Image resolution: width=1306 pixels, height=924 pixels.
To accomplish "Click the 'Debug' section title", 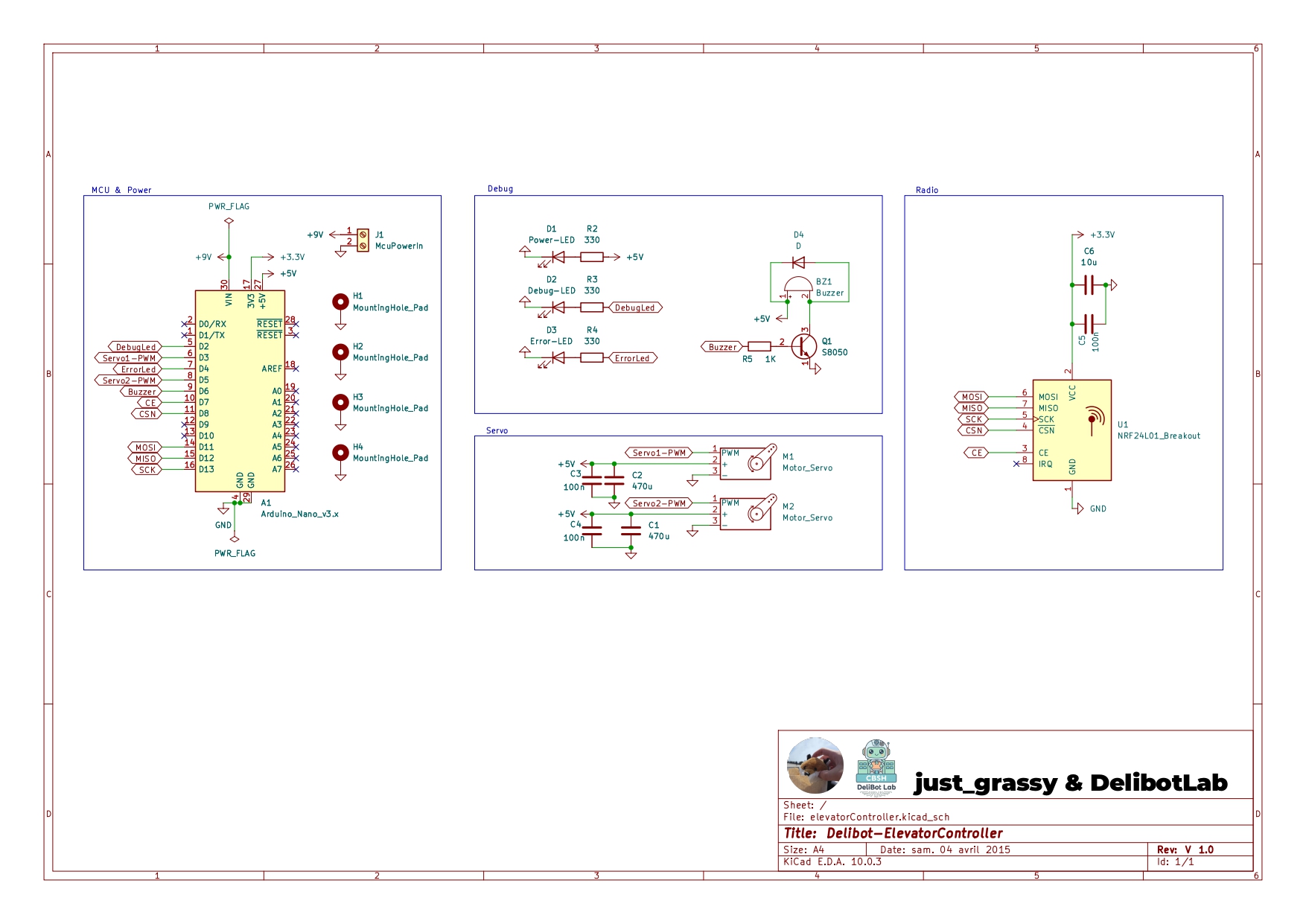I will coord(500,188).
